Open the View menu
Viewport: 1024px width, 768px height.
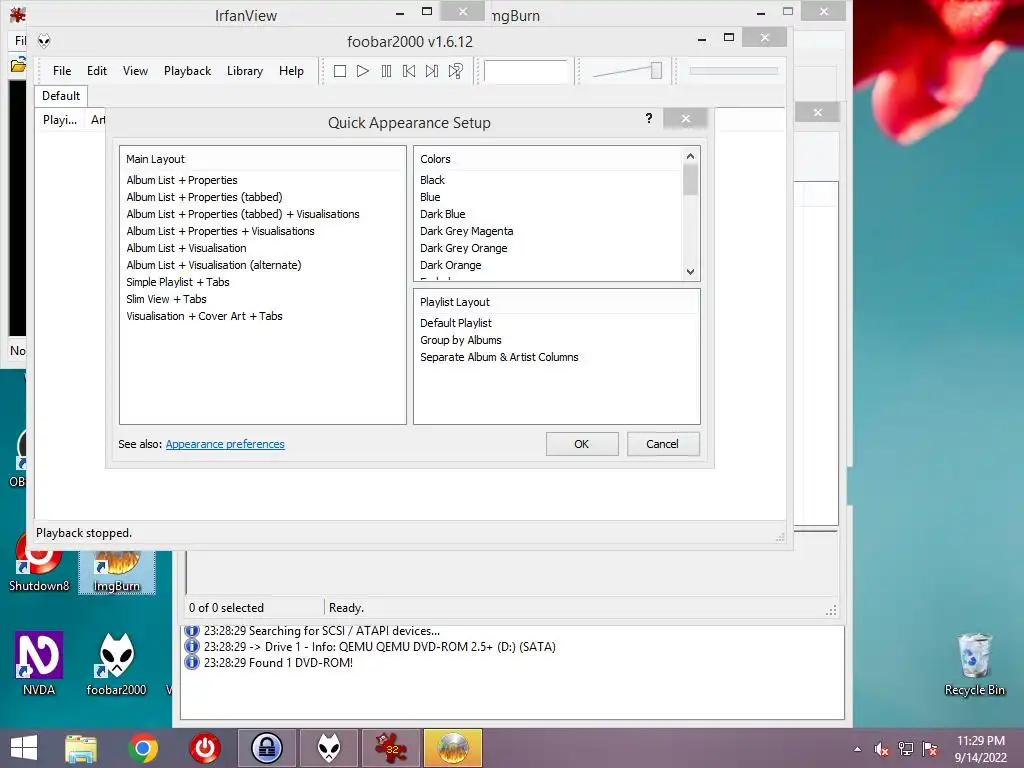pos(135,71)
